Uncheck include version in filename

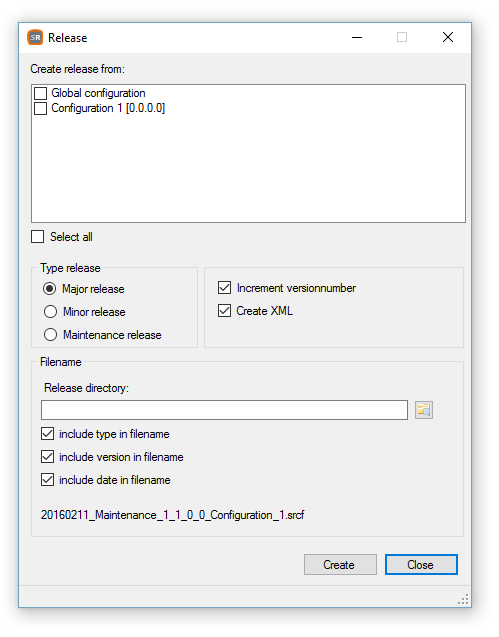pos(48,457)
